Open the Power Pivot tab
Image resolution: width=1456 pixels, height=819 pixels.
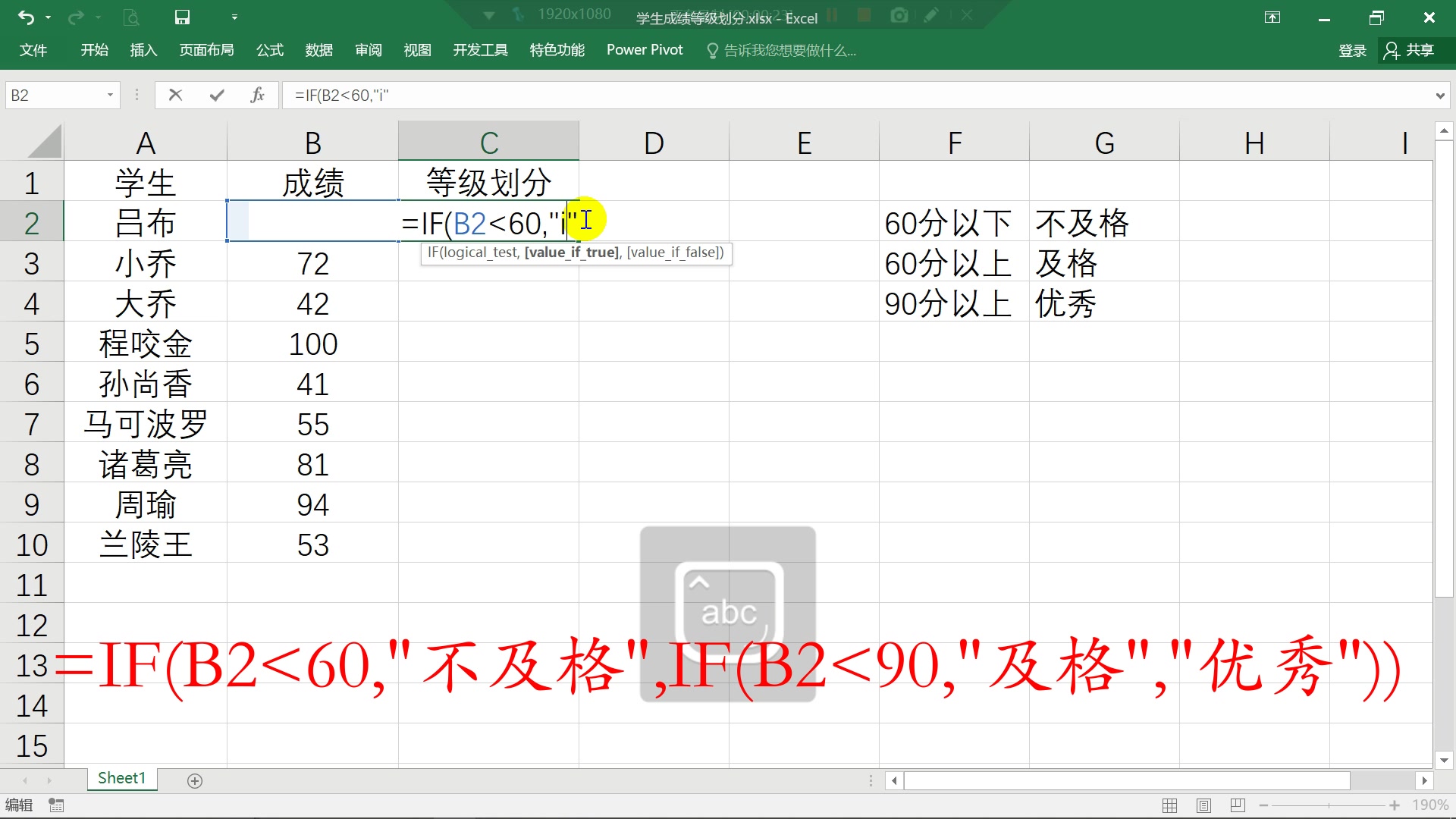[645, 50]
